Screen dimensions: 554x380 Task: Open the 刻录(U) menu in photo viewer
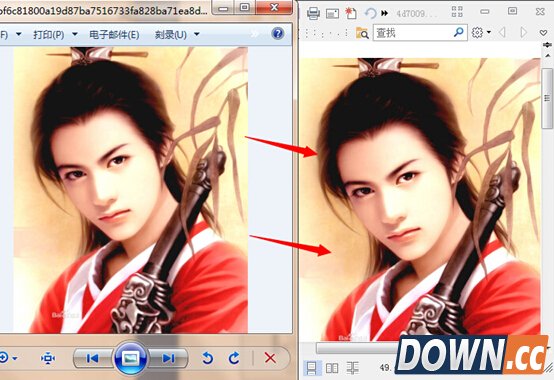(x=171, y=35)
